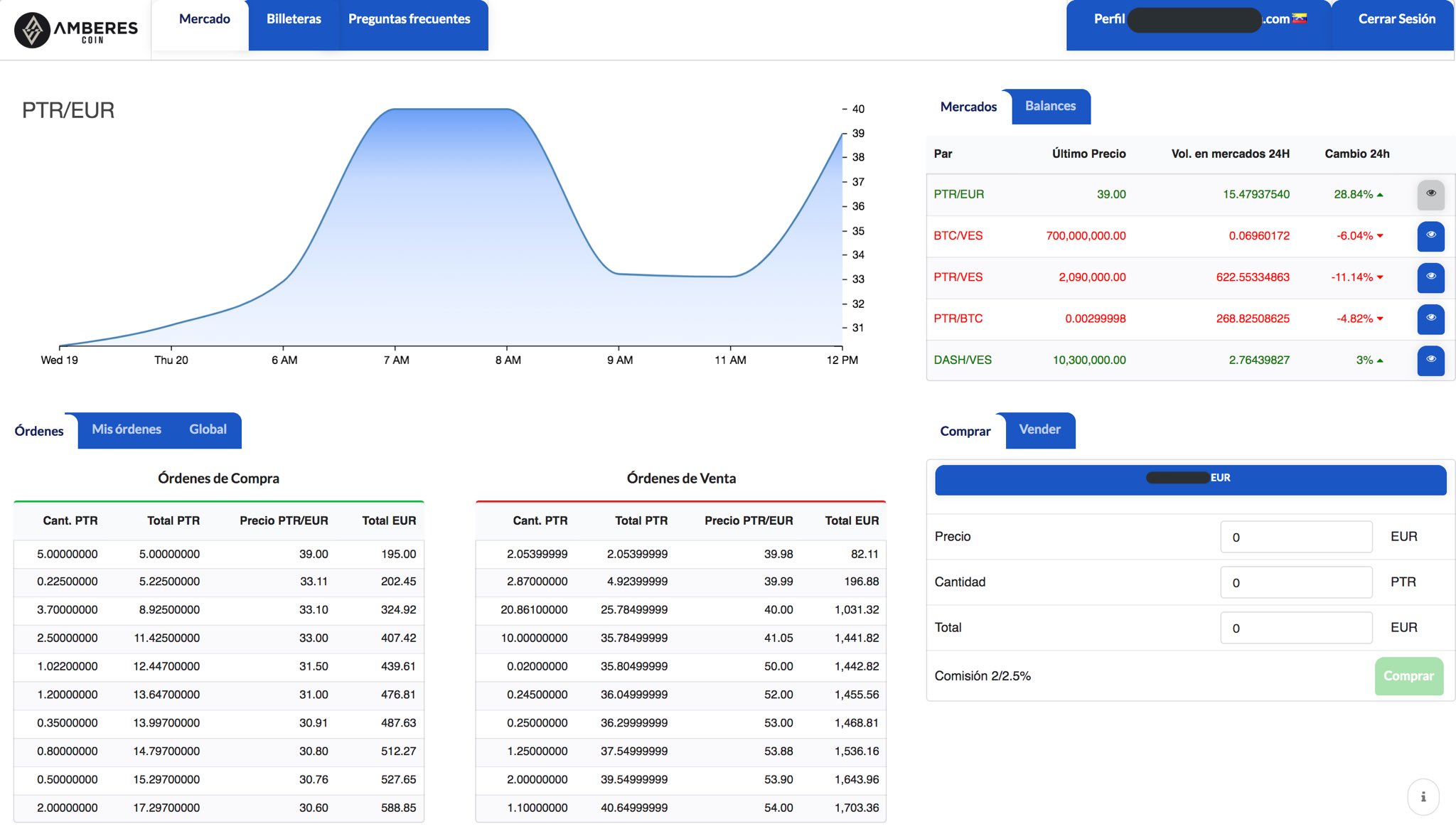This screenshot has width=1456, height=829.
Task: Switch to the Billeteras tab
Action: (294, 19)
